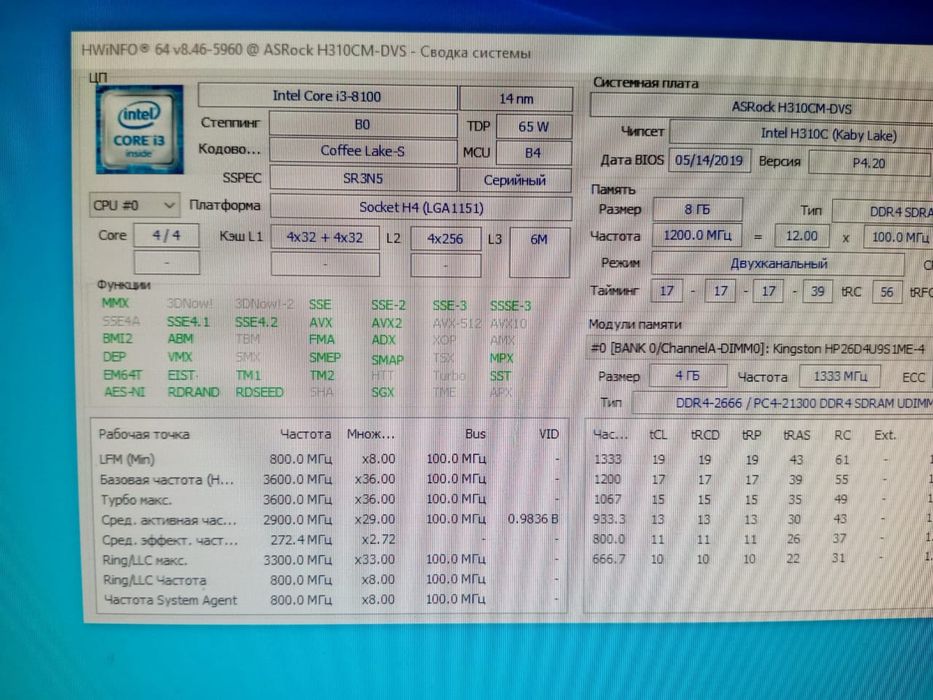
Task: Click the Core count 4 / 4 field
Action: pos(167,235)
